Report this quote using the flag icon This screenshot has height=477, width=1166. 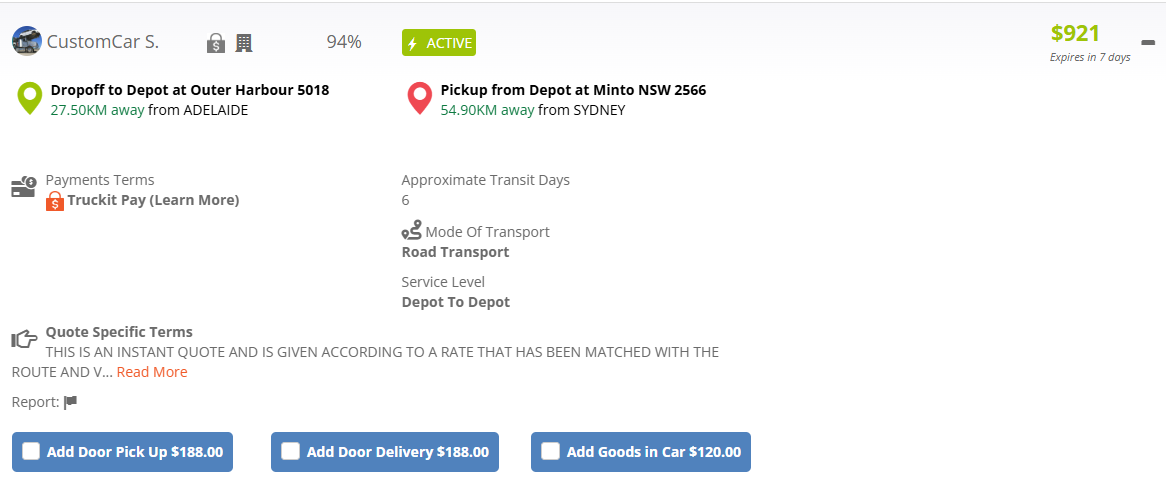70,402
